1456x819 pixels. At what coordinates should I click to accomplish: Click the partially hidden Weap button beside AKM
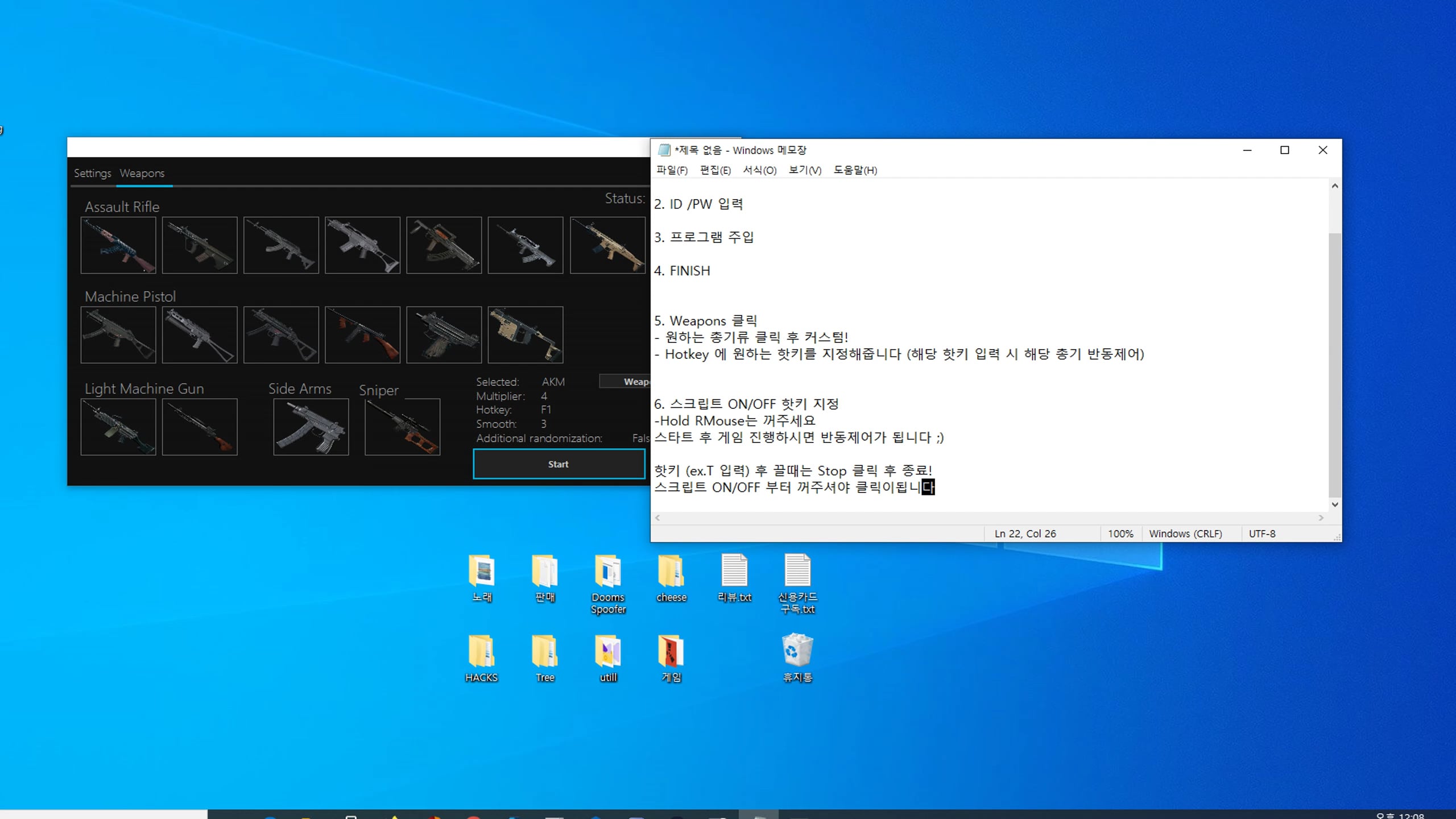coord(624,382)
